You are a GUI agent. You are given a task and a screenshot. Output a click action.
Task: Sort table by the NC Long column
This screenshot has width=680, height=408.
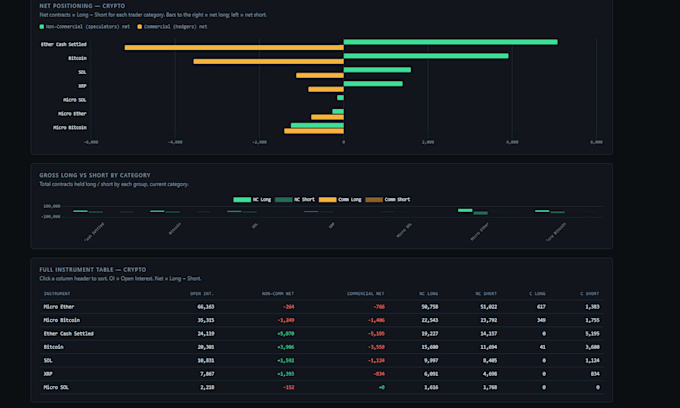(428, 294)
